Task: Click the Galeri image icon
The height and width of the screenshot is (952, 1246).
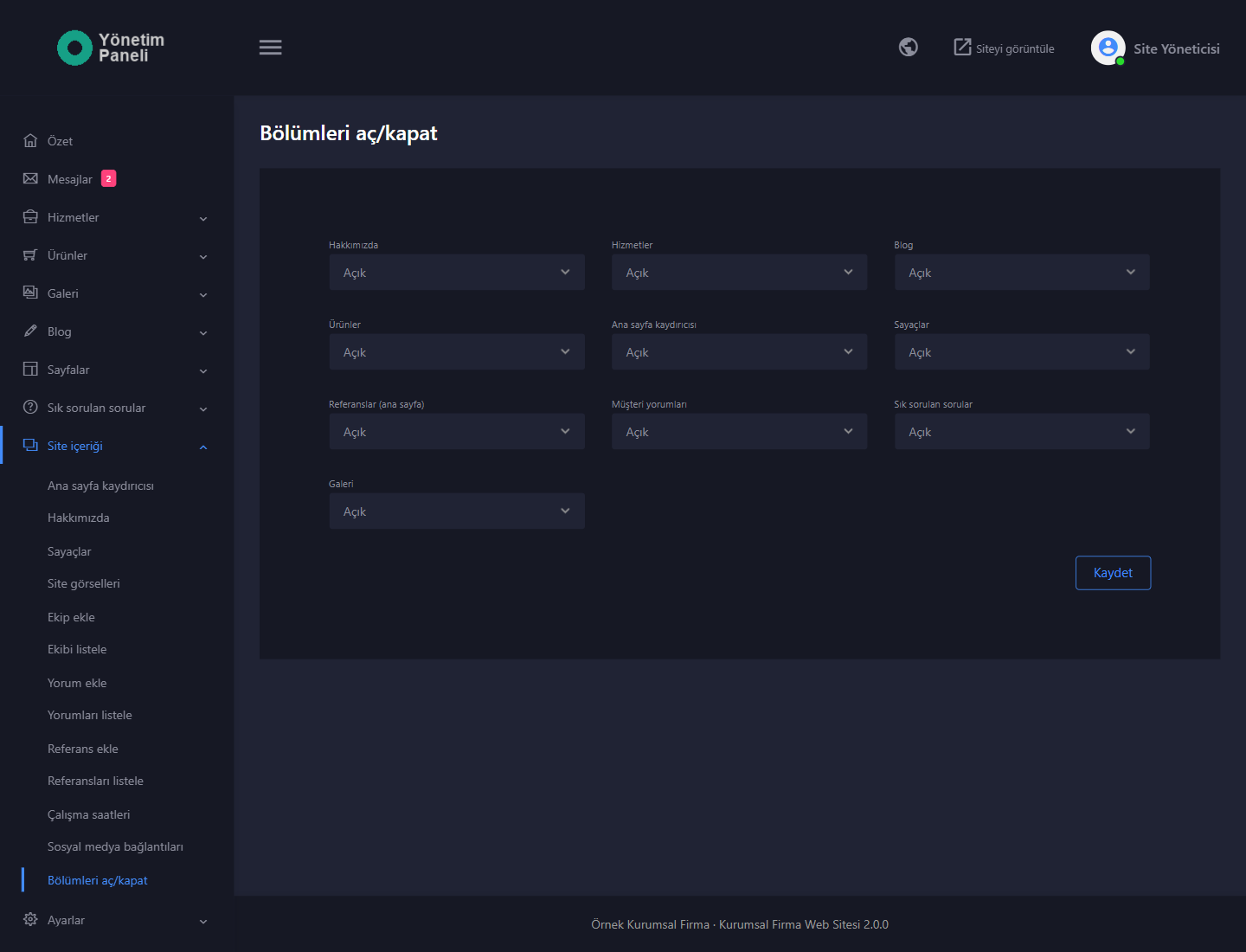Action: pos(30,293)
